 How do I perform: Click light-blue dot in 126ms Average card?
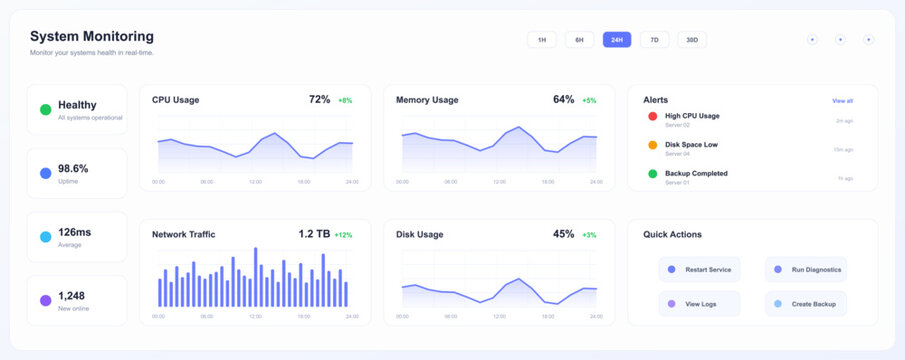pos(46,237)
